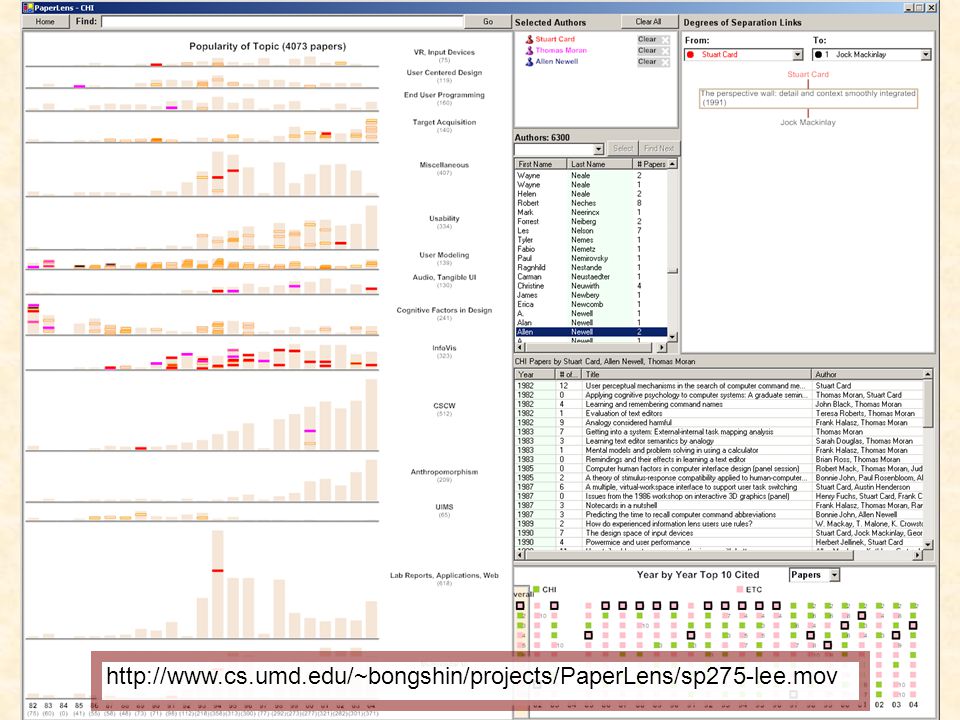Clear the Thomas Moran author selection

click(x=653, y=50)
